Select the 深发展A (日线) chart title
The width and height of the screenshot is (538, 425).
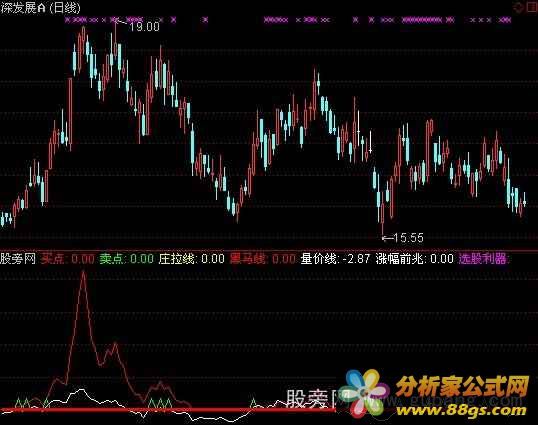coord(40,8)
